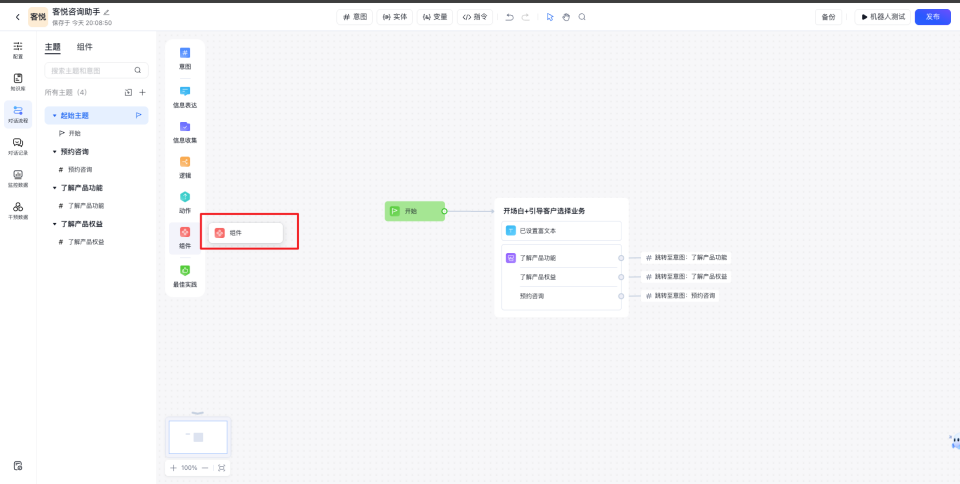Collapse the 预约咨询 topic group
960x484 pixels.
tap(55, 152)
